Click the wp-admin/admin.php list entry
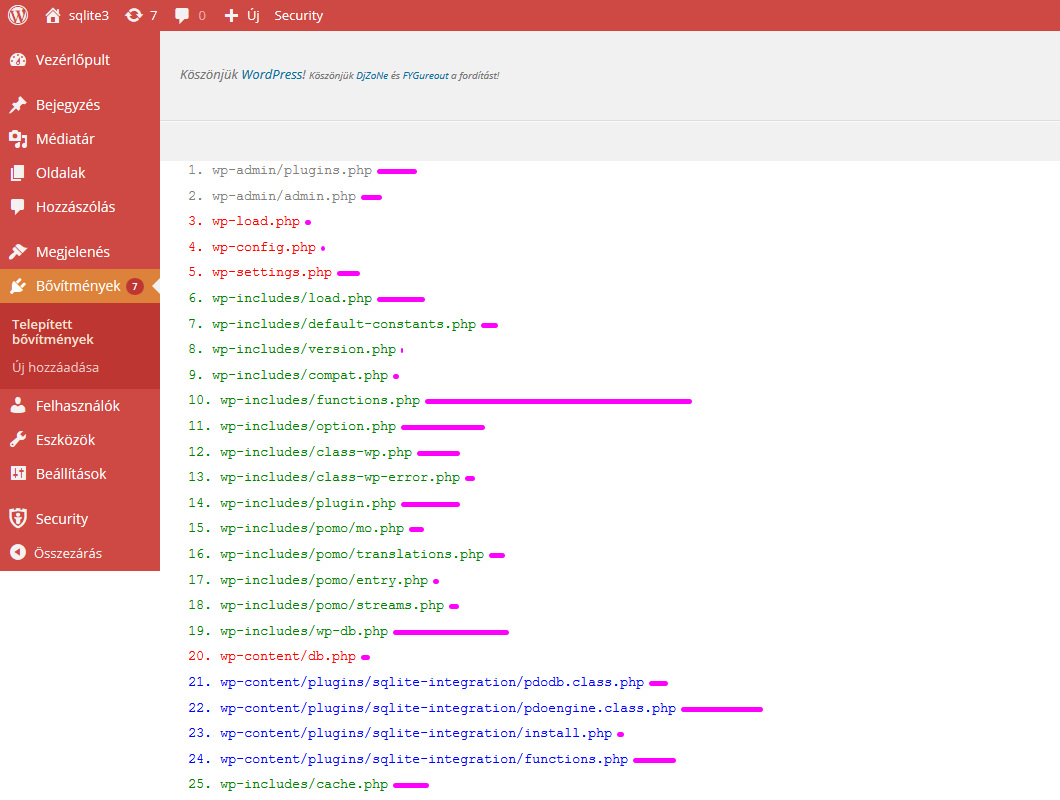Image resolution: width=1060 pixels, height=800 pixels. (284, 196)
